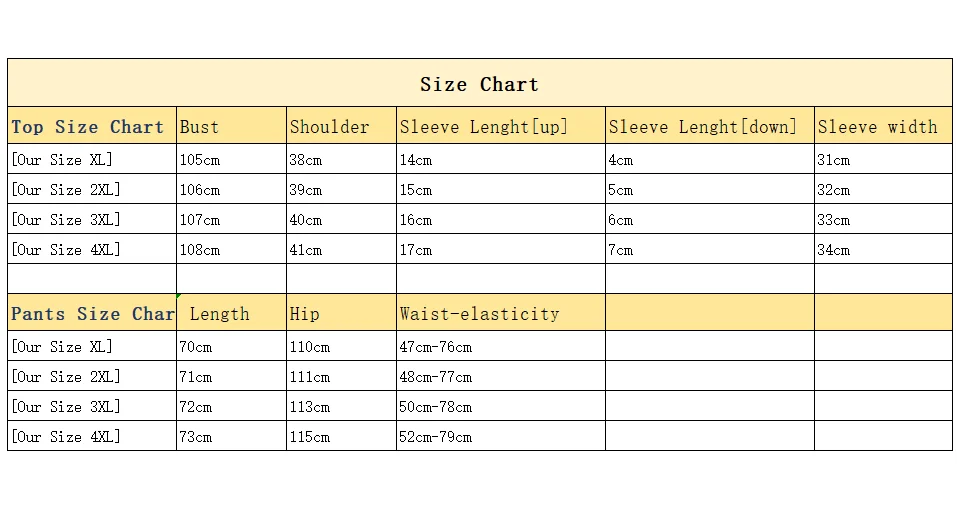
Task: Select the Pants Size Chart header cell
Action: tap(91, 314)
